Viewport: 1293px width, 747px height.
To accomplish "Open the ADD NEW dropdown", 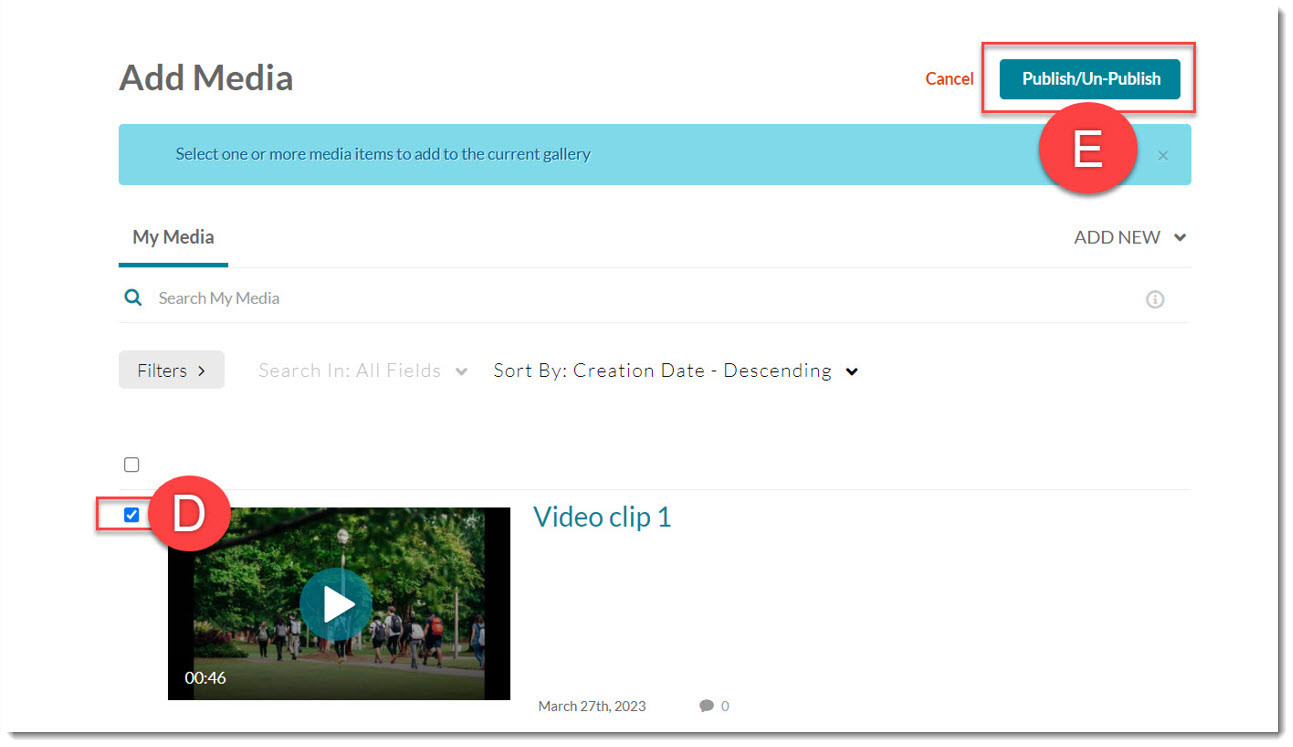I will (1129, 238).
